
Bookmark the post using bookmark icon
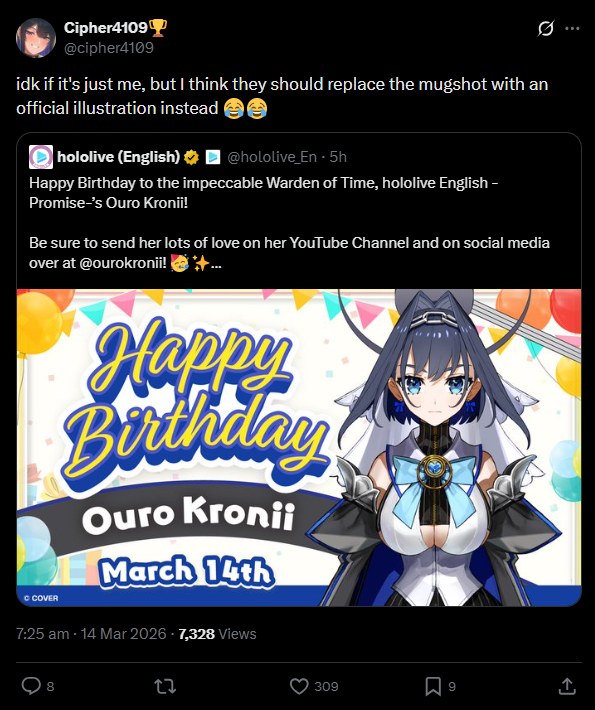pos(433,686)
